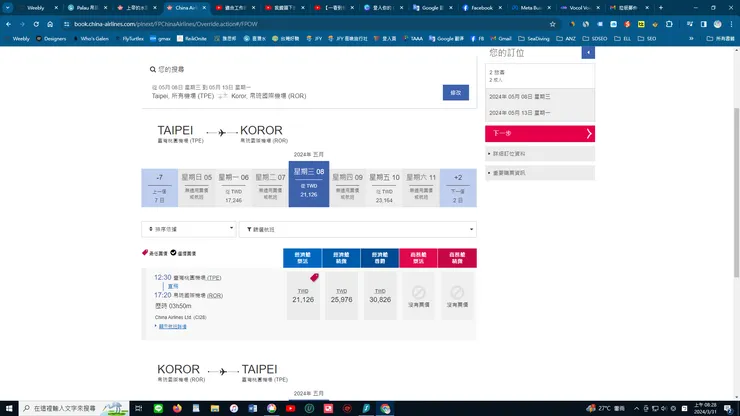Click the red lowest-fare tag icon
740x416 pixels.
tap(314, 277)
